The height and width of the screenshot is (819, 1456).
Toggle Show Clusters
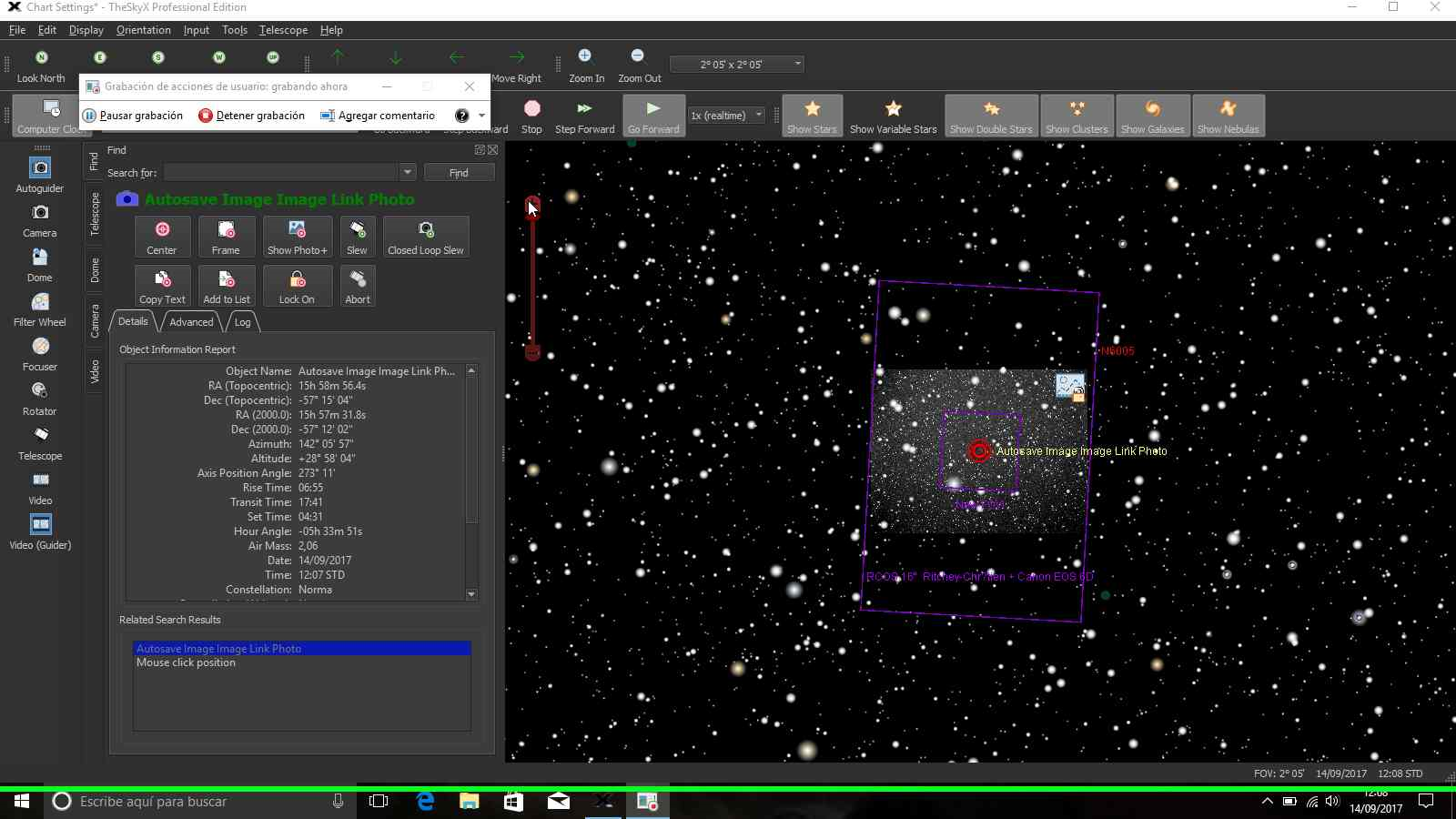[1077, 116]
